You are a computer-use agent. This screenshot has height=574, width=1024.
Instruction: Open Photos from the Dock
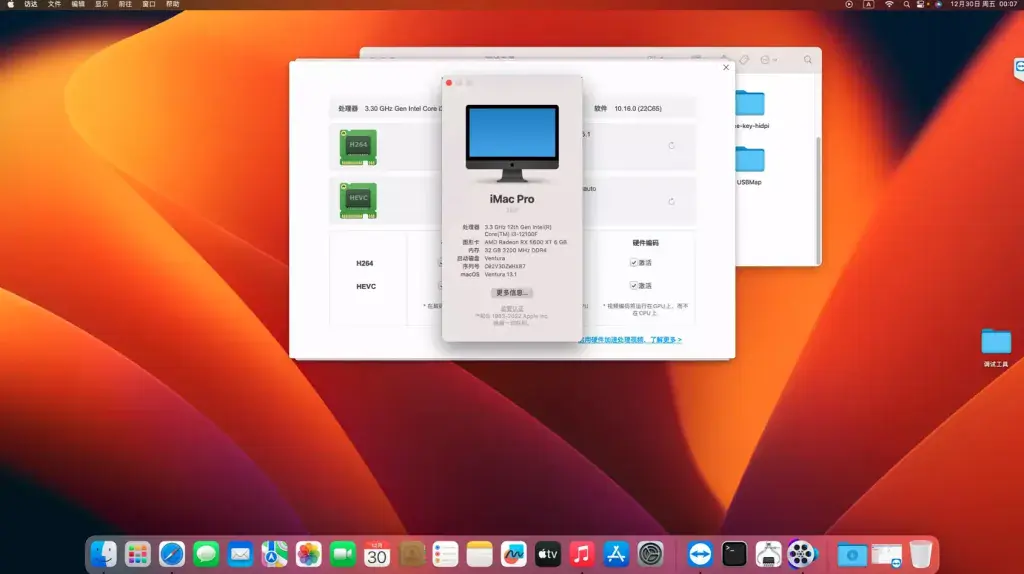click(x=308, y=554)
